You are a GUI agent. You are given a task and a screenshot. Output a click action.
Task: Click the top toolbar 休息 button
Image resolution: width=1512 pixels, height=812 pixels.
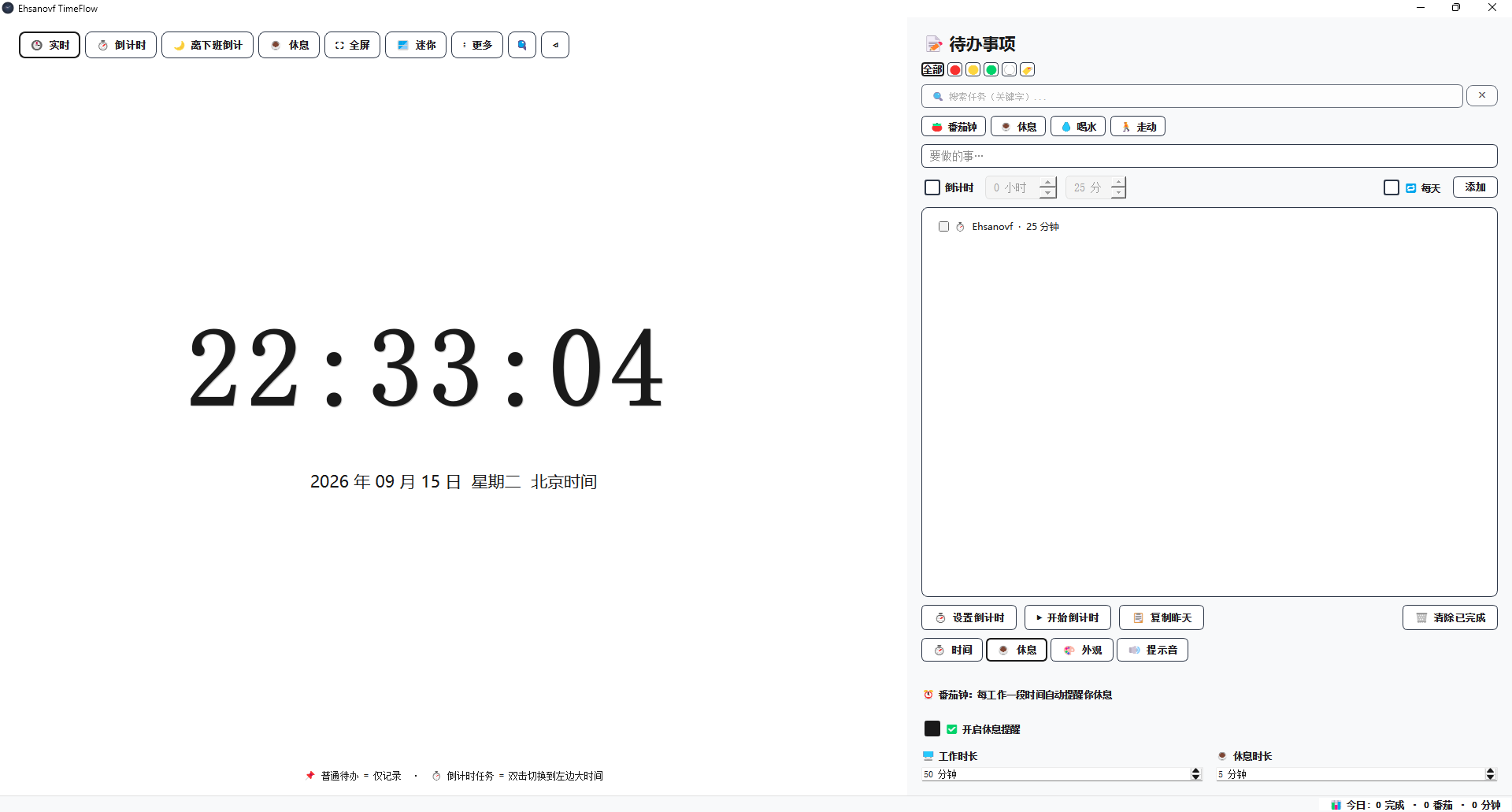(x=289, y=45)
